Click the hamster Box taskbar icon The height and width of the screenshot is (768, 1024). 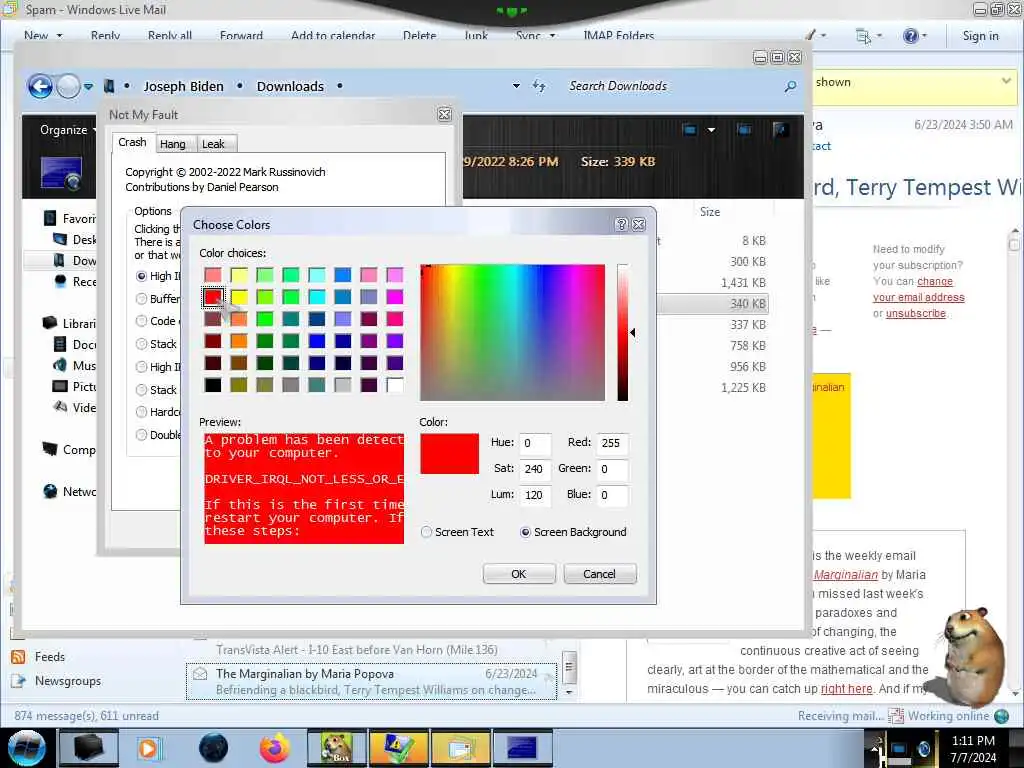tap(336, 748)
